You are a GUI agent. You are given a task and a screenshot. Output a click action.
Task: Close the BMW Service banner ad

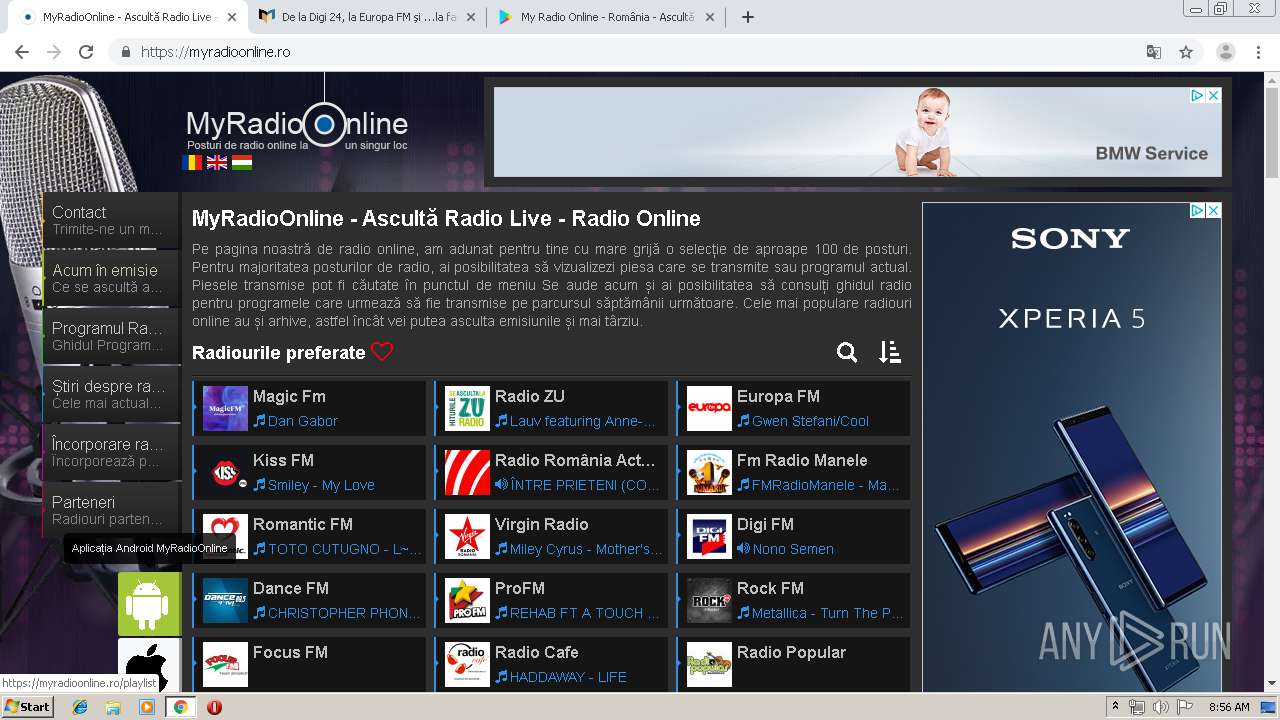click(x=1213, y=96)
